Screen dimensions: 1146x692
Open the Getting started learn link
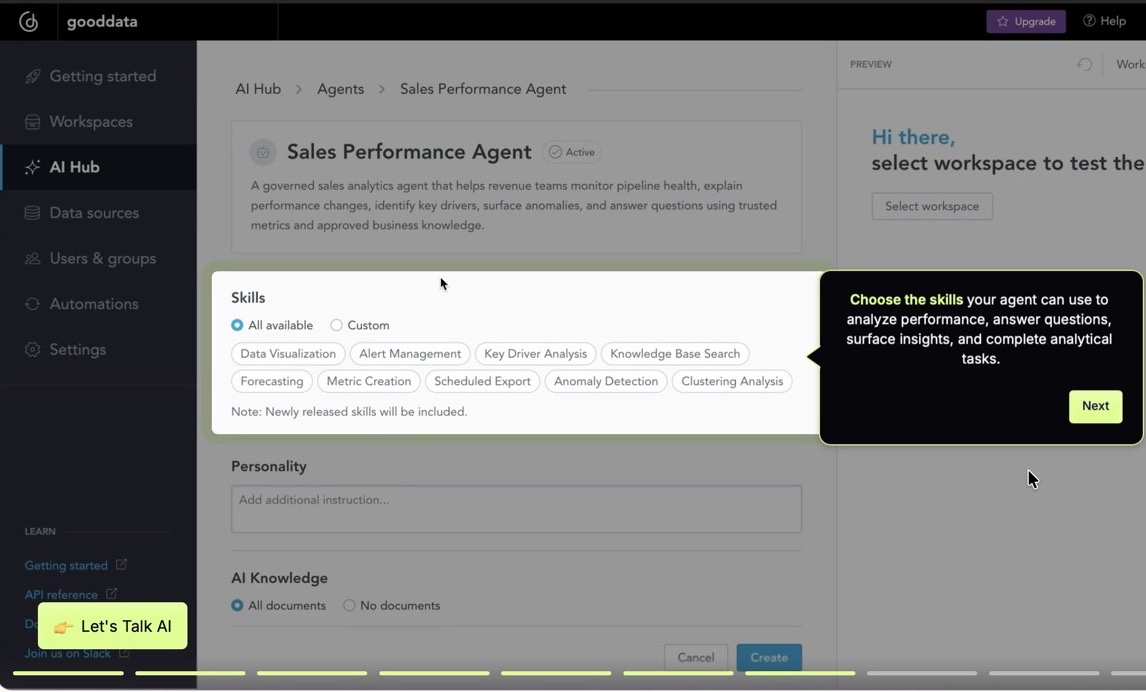click(67, 566)
